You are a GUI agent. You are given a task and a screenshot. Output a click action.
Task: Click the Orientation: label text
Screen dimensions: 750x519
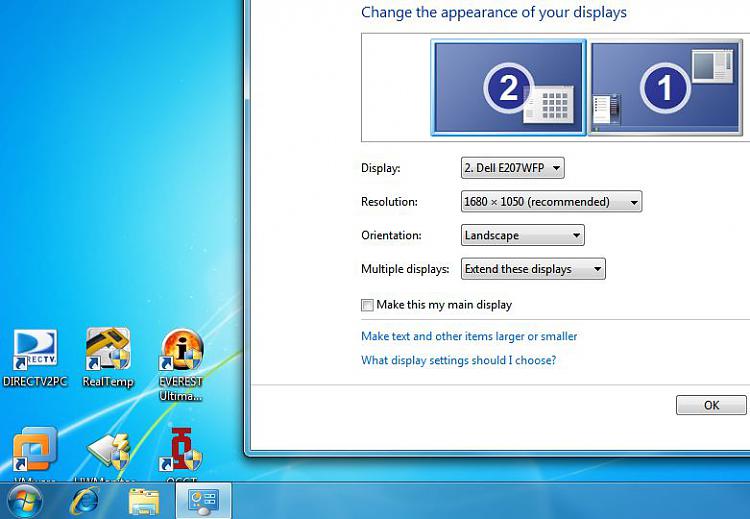click(391, 235)
